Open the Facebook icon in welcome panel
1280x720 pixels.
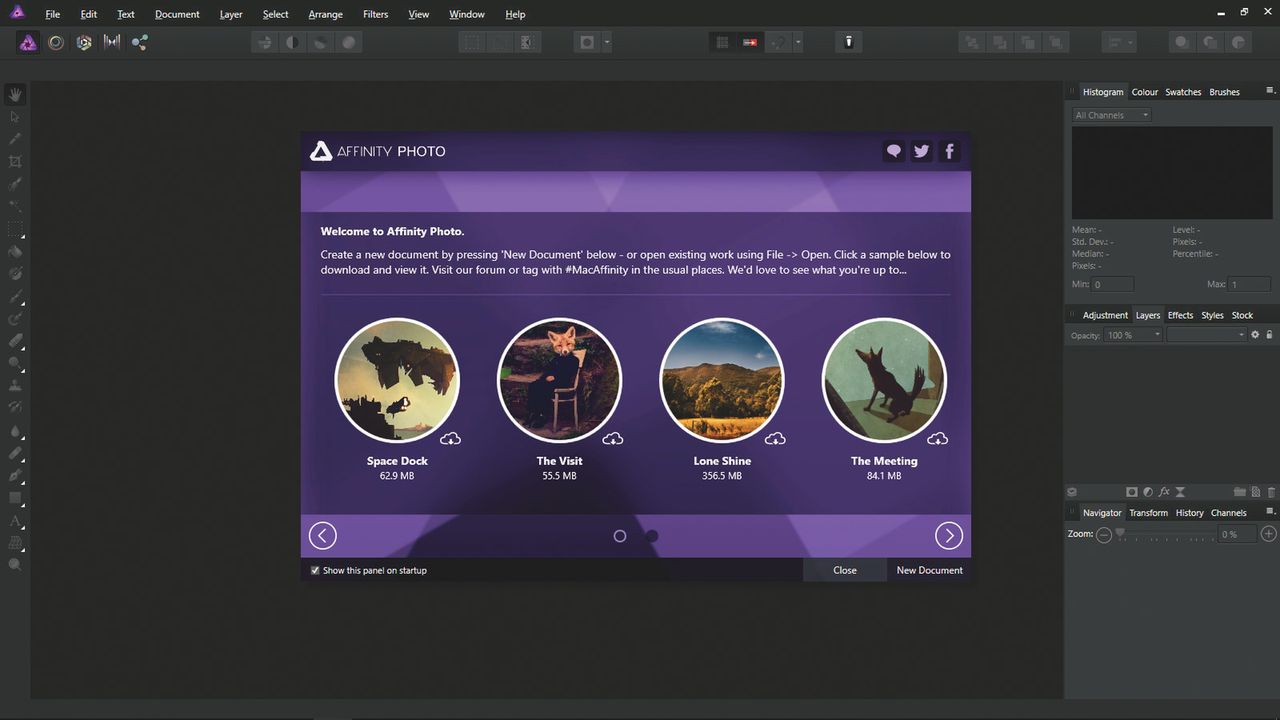pyautogui.click(x=950, y=151)
